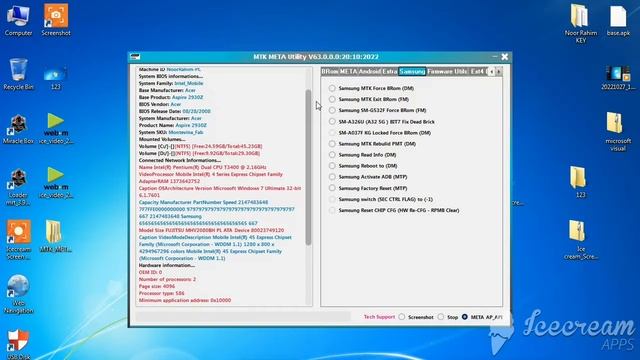Switch to the Utils tab

coord(461,71)
